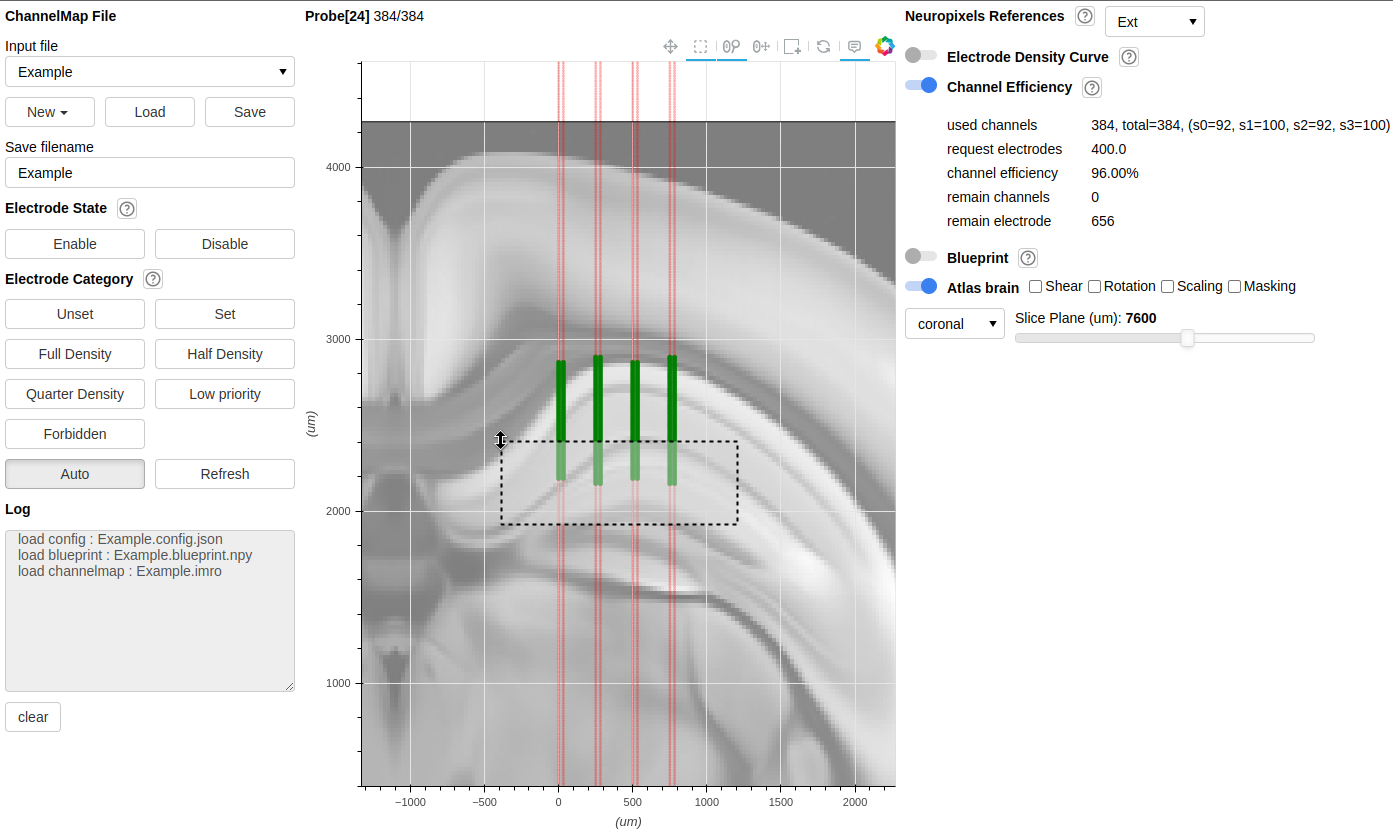Enable the Masking checkbox
The width and height of the screenshot is (1393, 832).
point(1235,286)
